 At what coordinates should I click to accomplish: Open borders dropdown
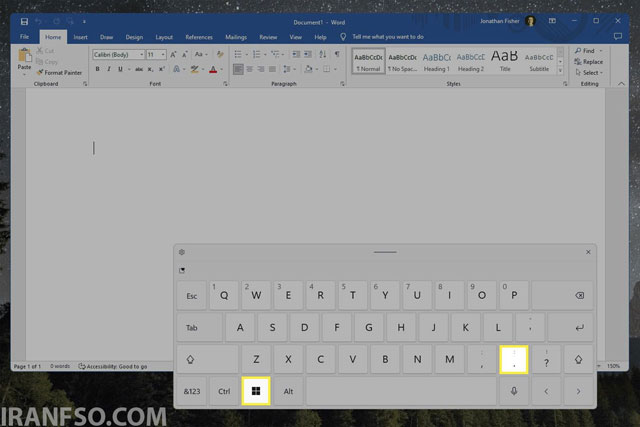coord(335,69)
